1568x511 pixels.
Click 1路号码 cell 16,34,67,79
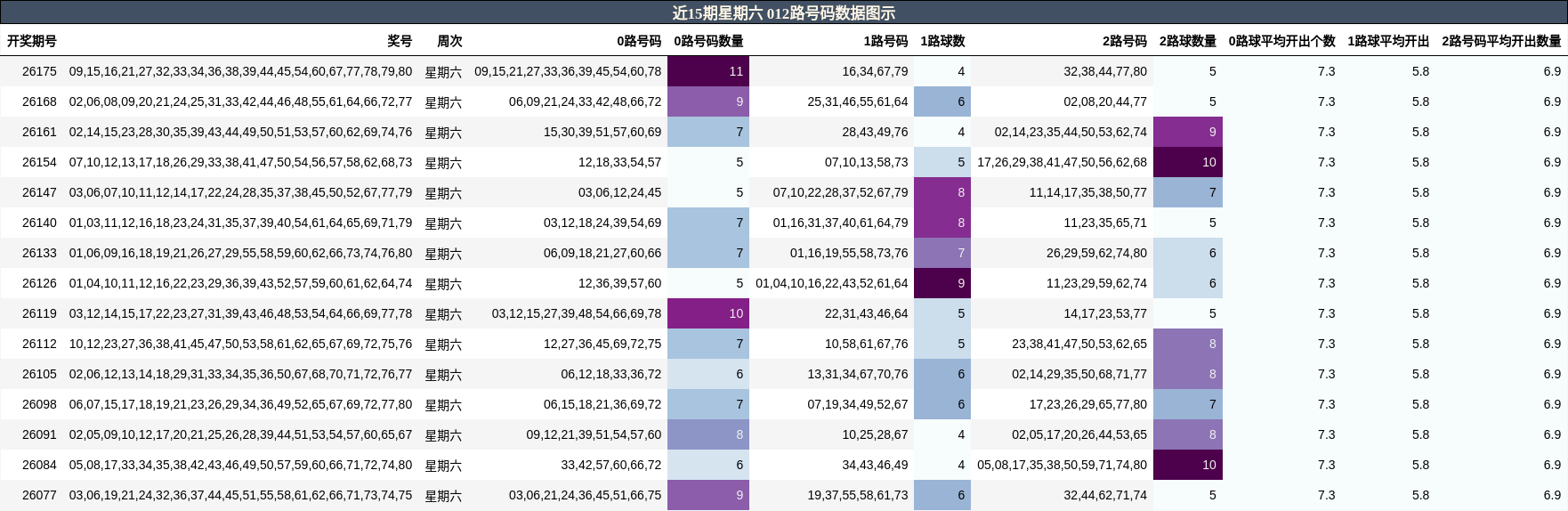[x=875, y=71]
